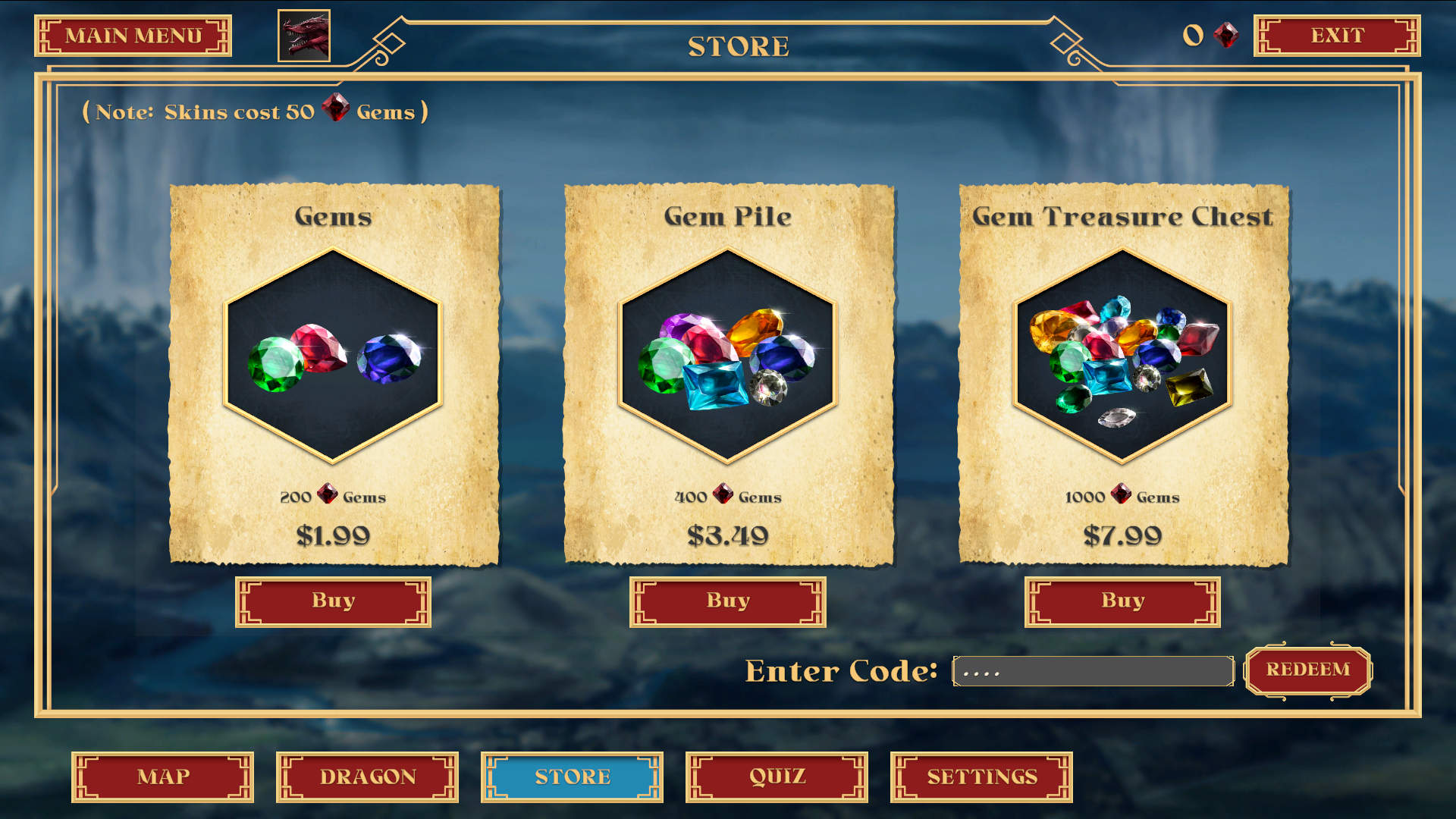
Task: Click the red gem beside 200 Gems
Action: [x=327, y=494]
